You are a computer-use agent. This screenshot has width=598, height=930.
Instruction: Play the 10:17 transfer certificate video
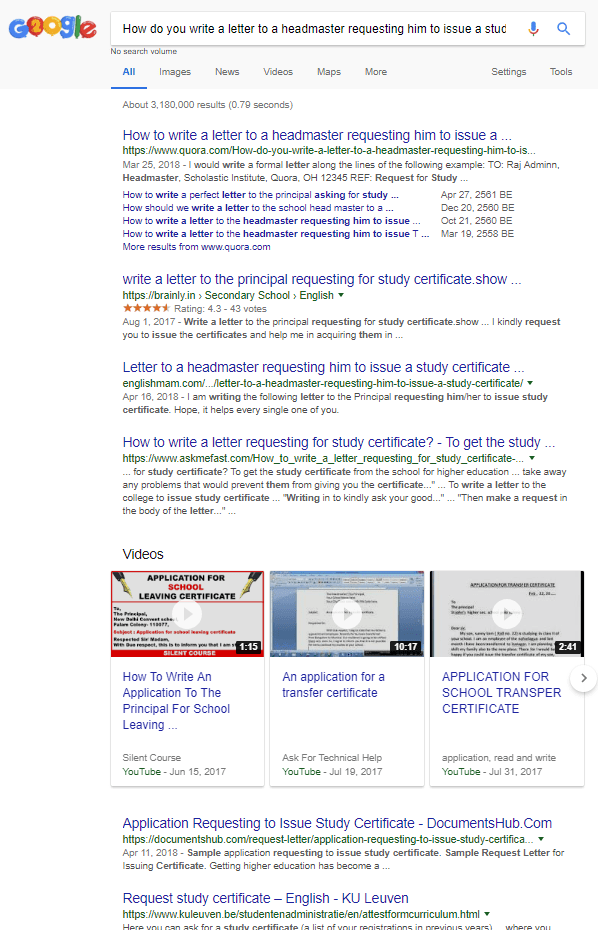(347, 614)
